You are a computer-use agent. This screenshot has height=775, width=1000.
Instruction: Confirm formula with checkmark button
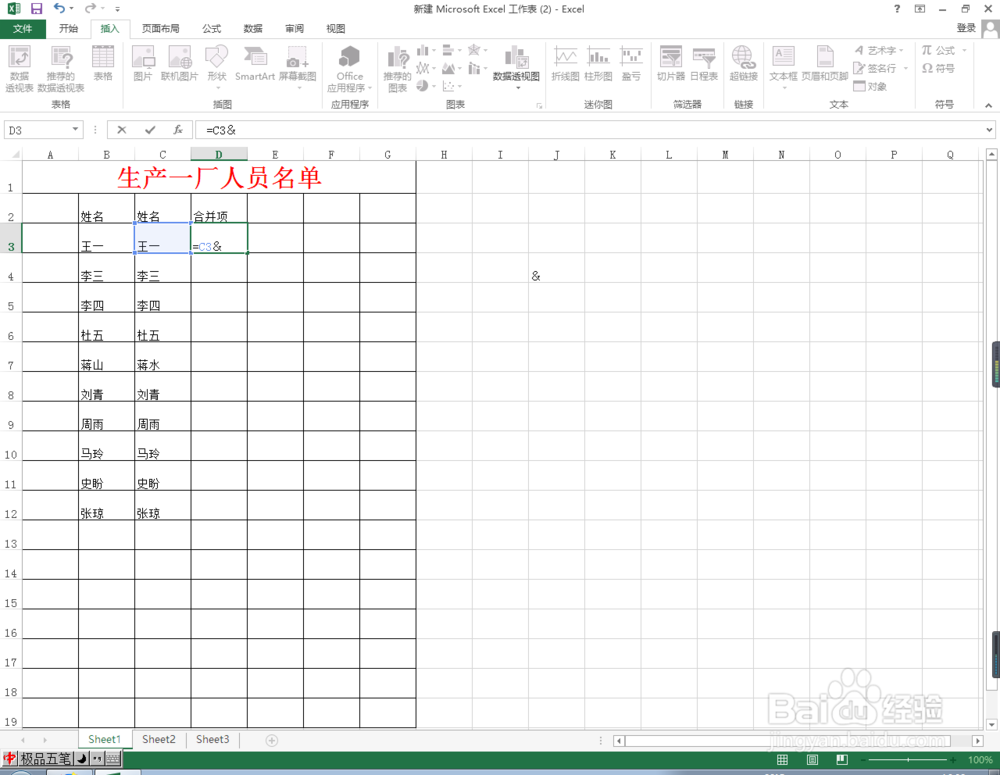pos(150,130)
